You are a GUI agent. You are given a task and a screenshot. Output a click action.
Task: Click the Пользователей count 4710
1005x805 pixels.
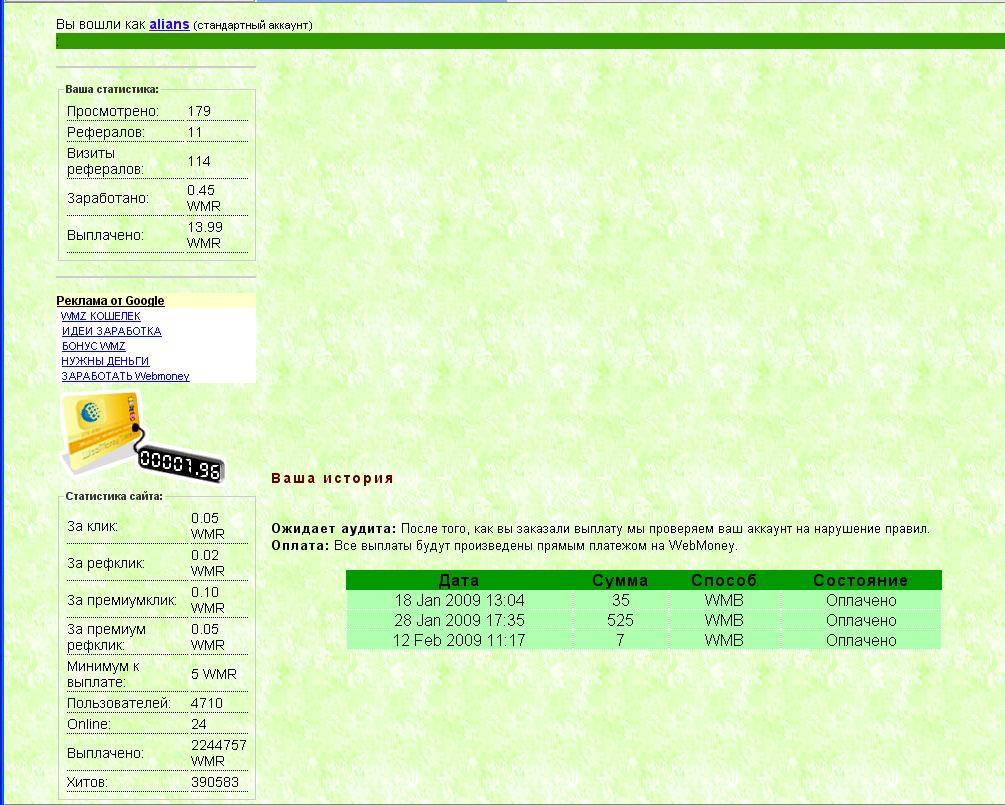pyautogui.click(x=206, y=703)
